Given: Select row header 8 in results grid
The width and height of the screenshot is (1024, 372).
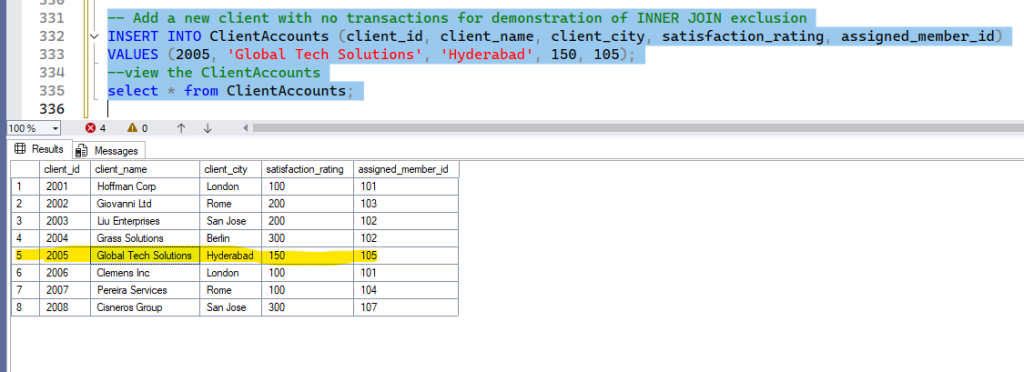Looking at the screenshot, I should 25,307.
